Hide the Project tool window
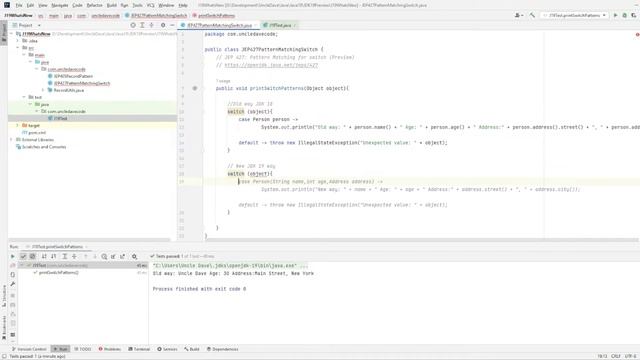640x360 pixels. pyautogui.click(x=172, y=25)
